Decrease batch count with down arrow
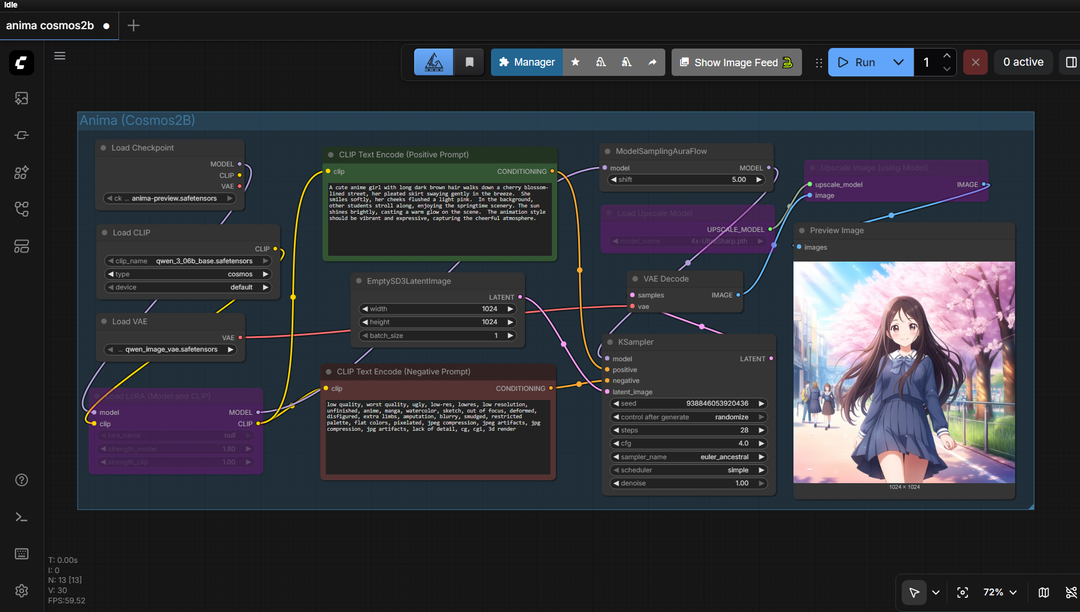The height and width of the screenshot is (612, 1080). point(947,69)
